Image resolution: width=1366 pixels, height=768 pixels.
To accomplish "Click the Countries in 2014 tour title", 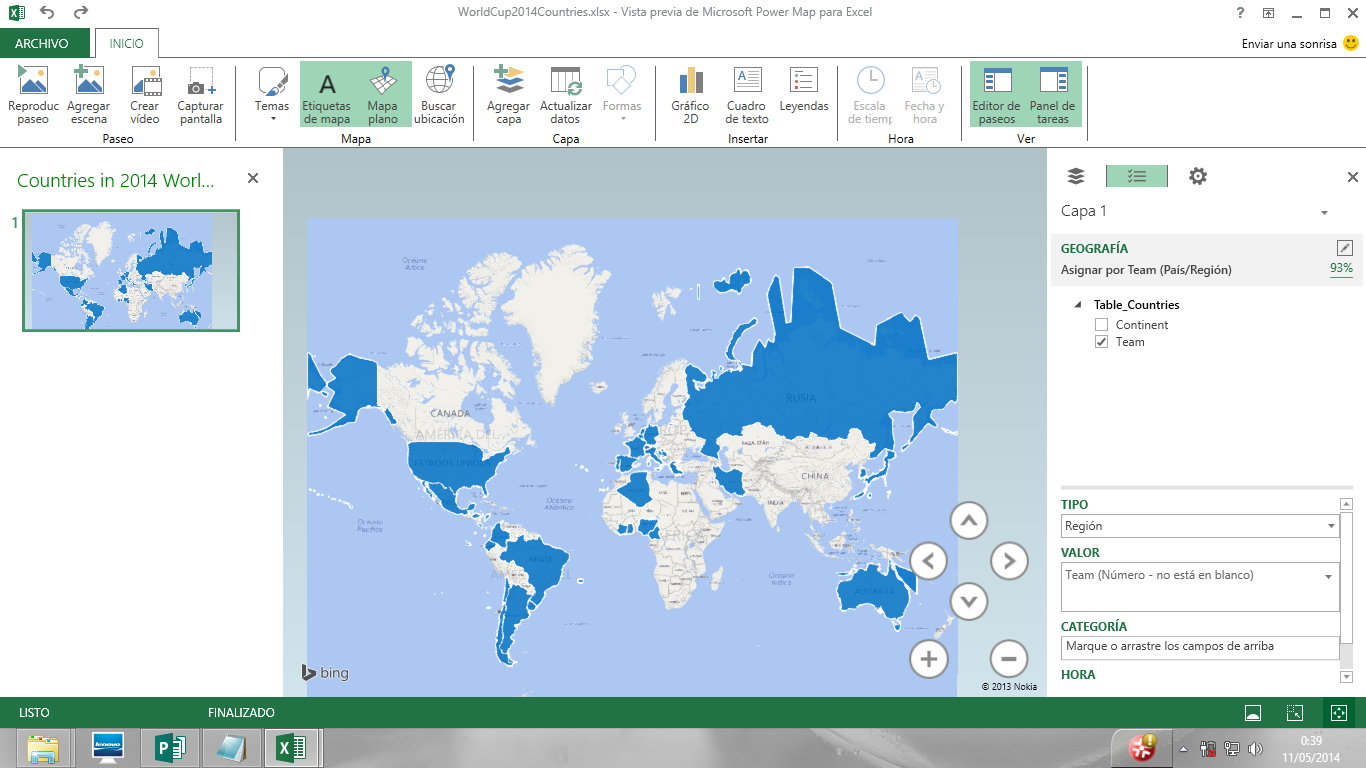I will [116, 180].
